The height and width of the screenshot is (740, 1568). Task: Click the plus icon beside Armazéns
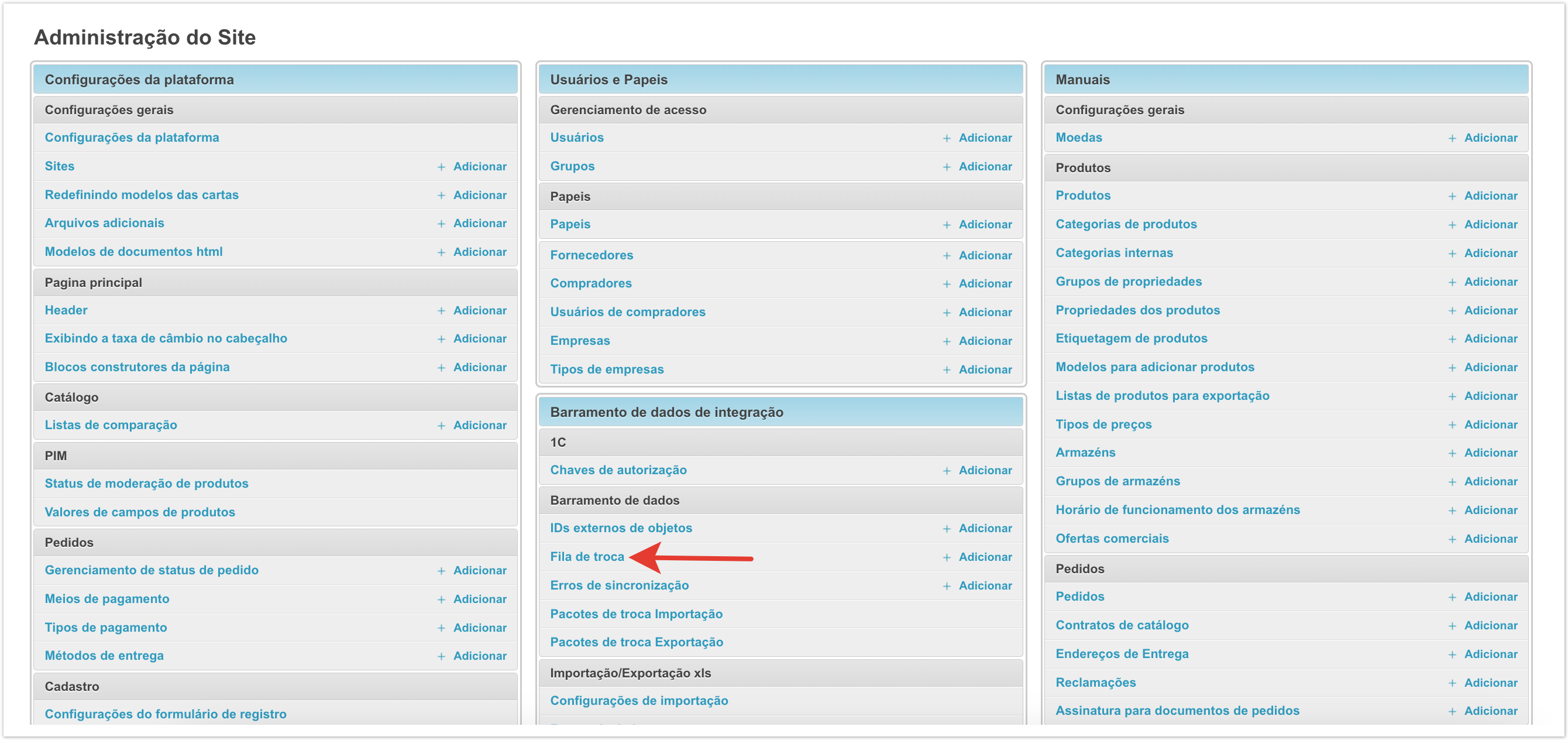(1452, 453)
